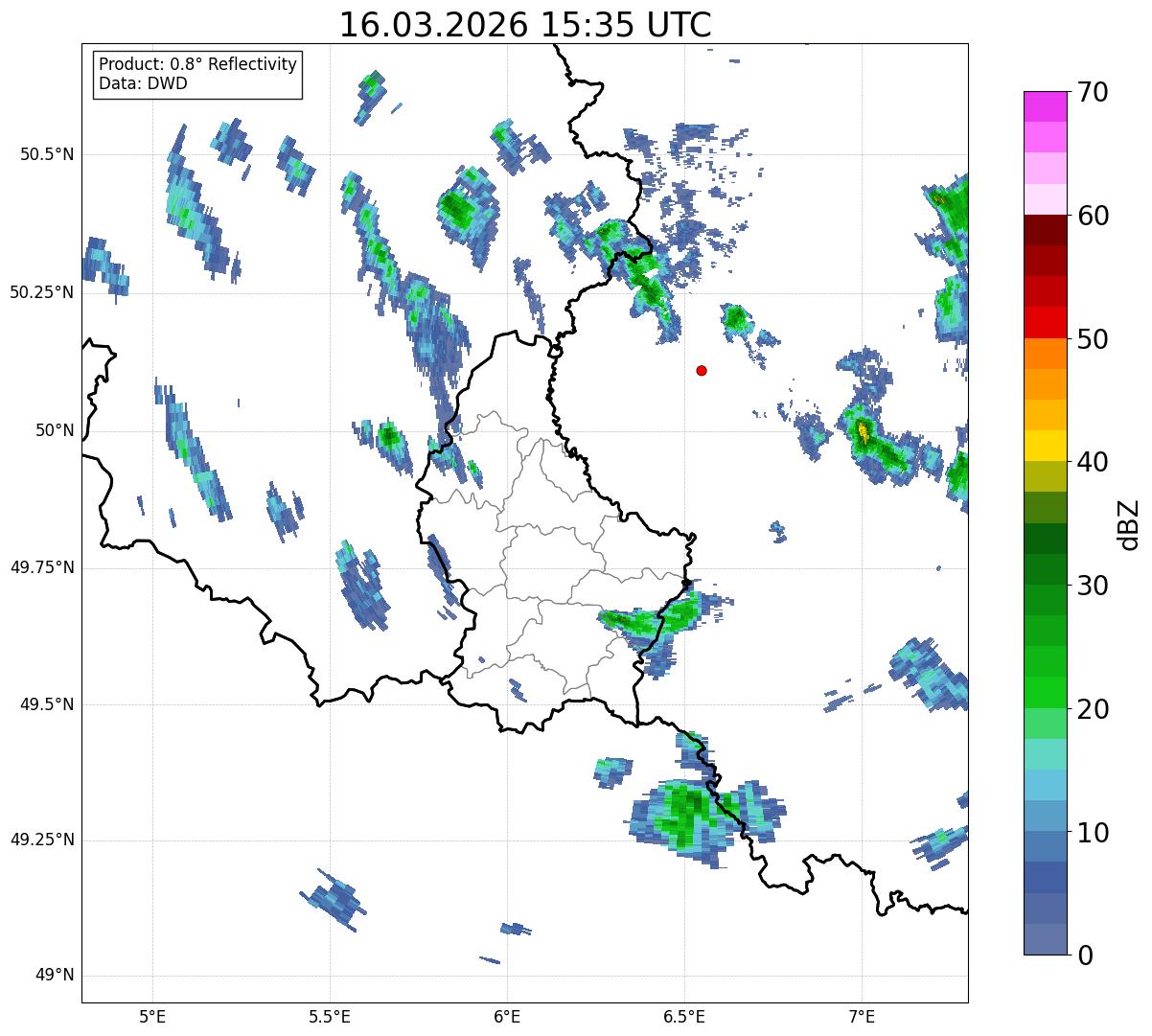Image resolution: width=1152 pixels, height=1036 pixels.
Task: Click colorbar tick label 20
Action: [x=1093, y=709]
